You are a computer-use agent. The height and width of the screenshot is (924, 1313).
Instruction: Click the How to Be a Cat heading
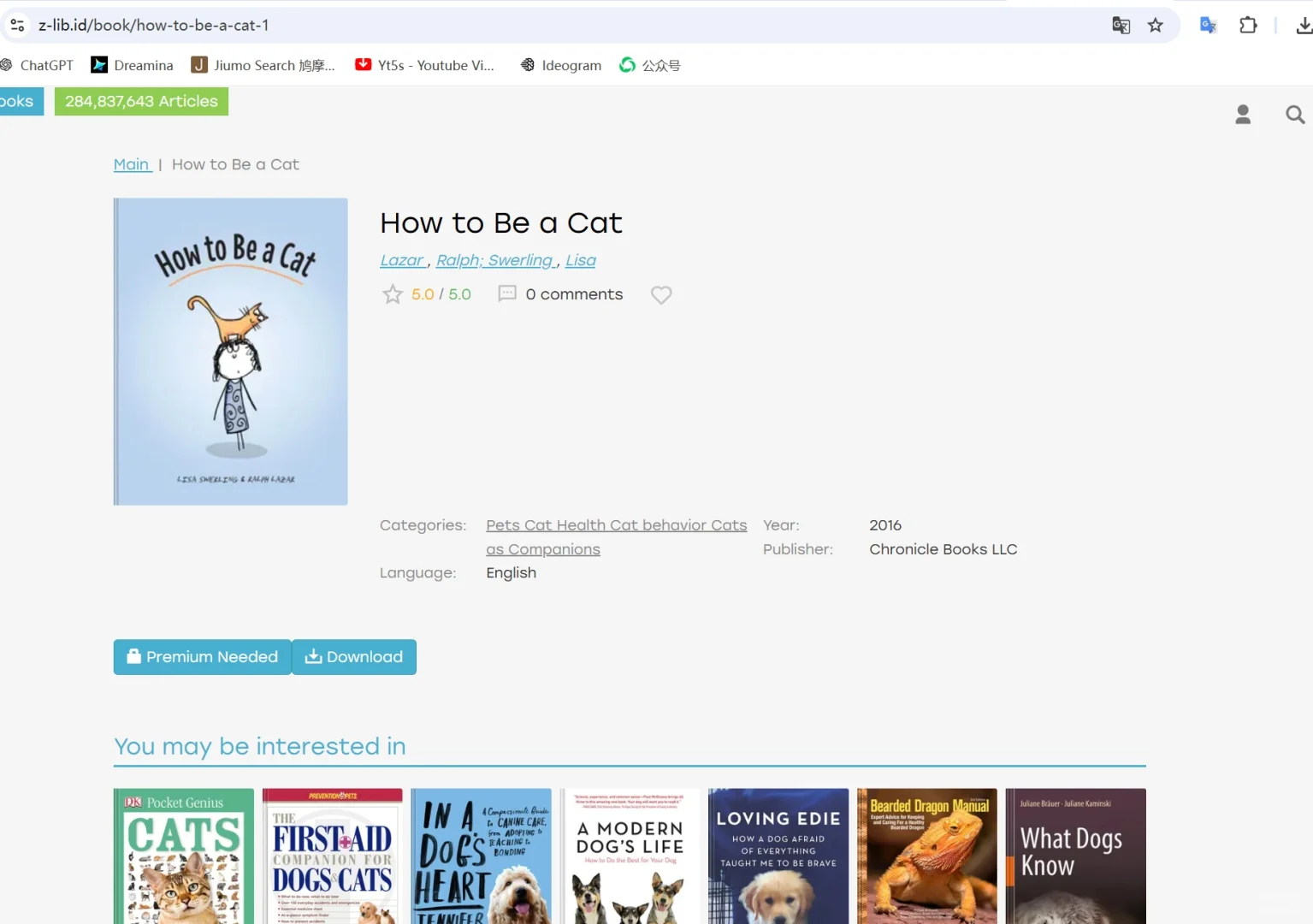[501, 223]
